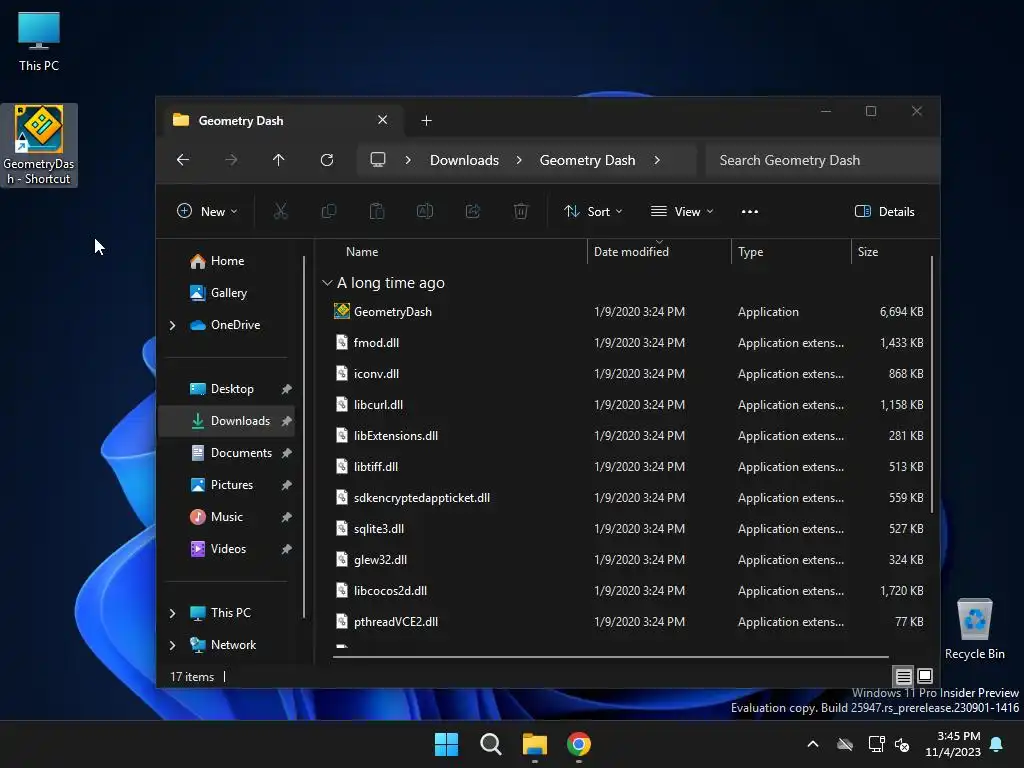This screenshot has width=1024, height=768.
Task: Go forward with the right arrow
Action: click(x=231, y=160)
